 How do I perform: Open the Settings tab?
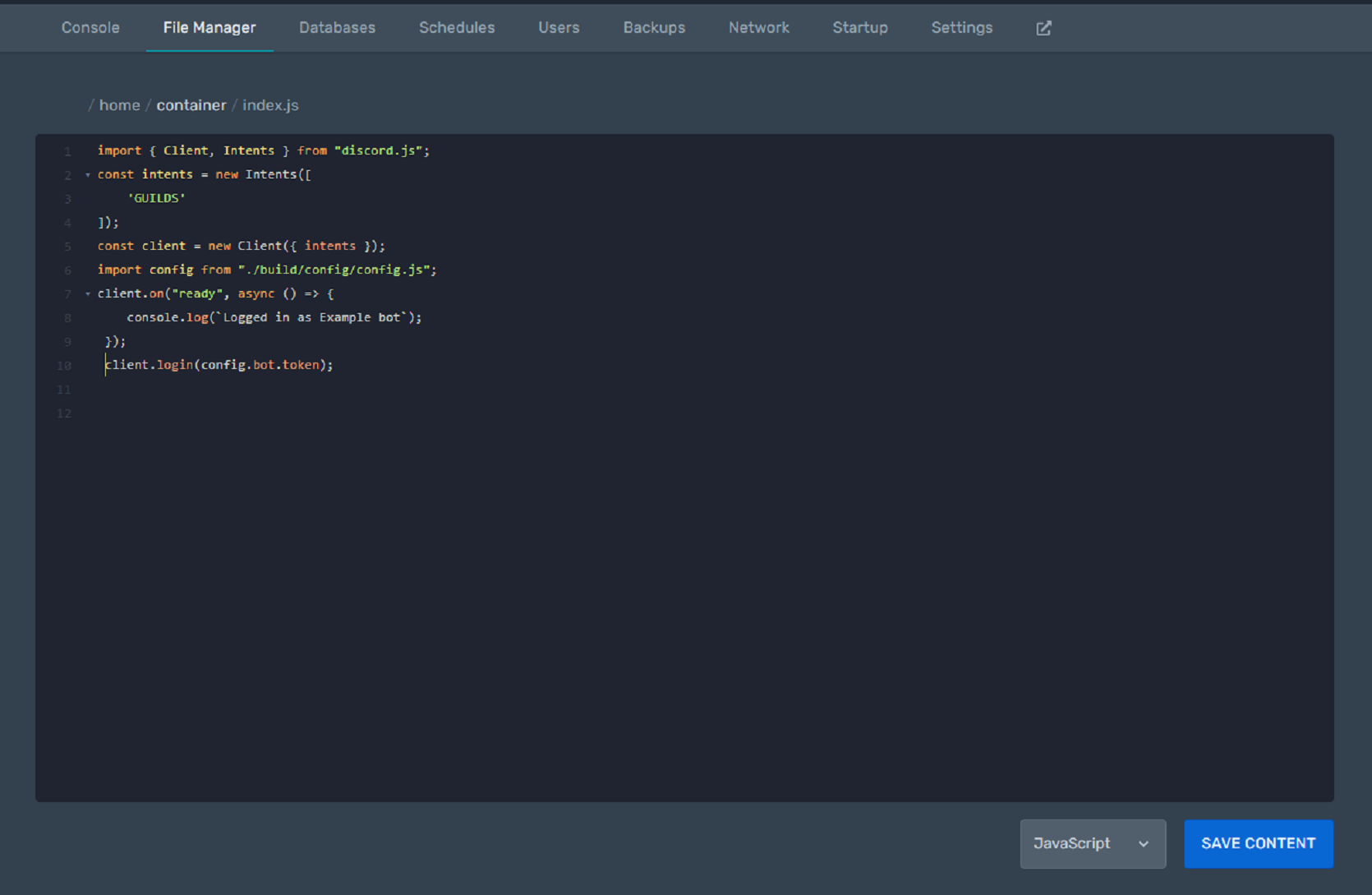[x=961, y=27]
